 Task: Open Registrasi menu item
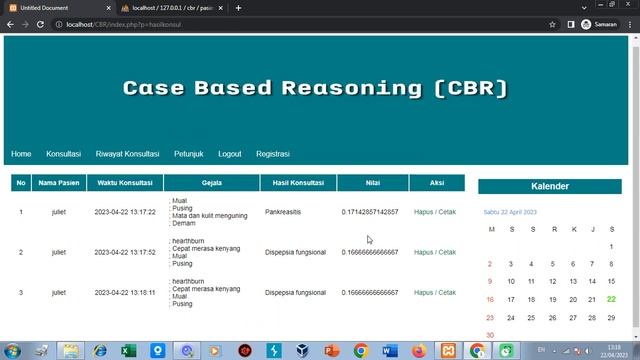[273, 154]
